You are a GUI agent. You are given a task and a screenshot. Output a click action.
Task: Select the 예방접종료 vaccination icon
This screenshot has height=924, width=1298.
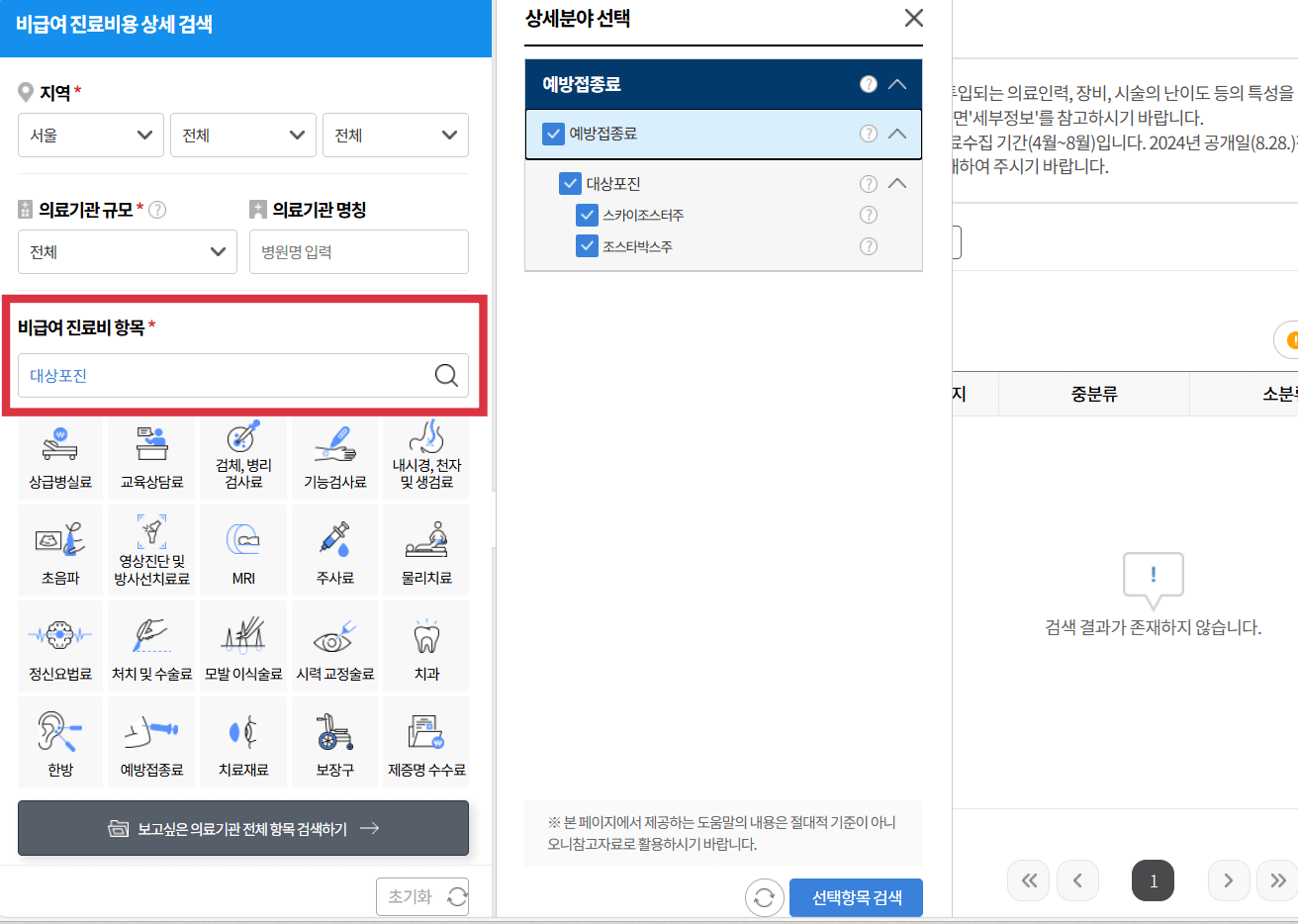(x=150, y=741)
